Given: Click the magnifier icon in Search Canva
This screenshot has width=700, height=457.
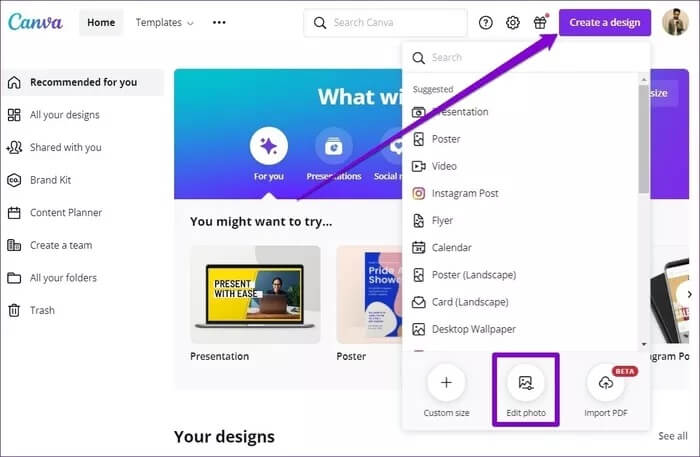Looking at the screenshot, I should (x=320, y=23).
